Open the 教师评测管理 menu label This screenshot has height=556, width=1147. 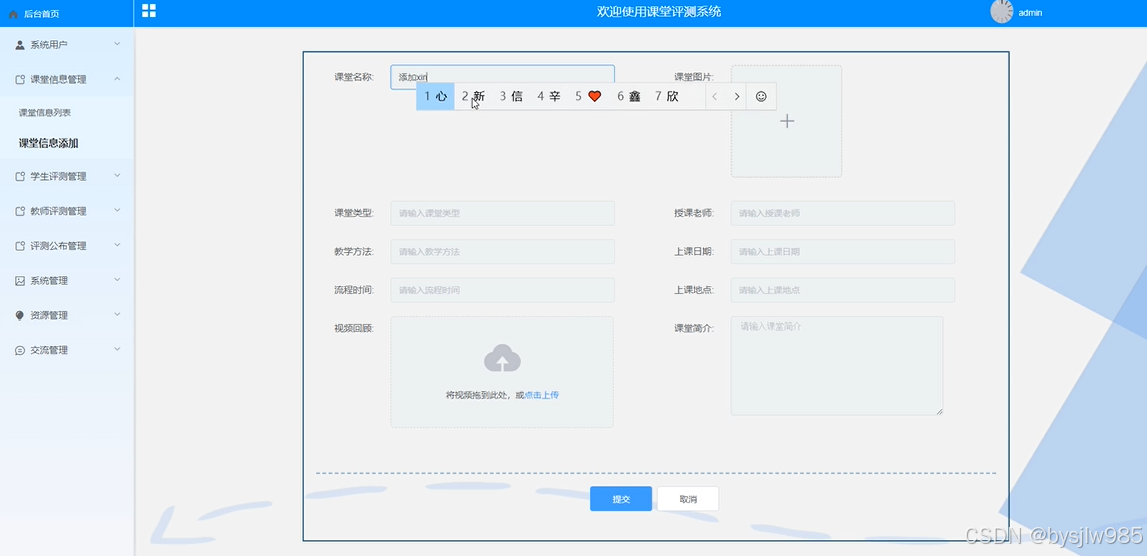pos(58,211)
